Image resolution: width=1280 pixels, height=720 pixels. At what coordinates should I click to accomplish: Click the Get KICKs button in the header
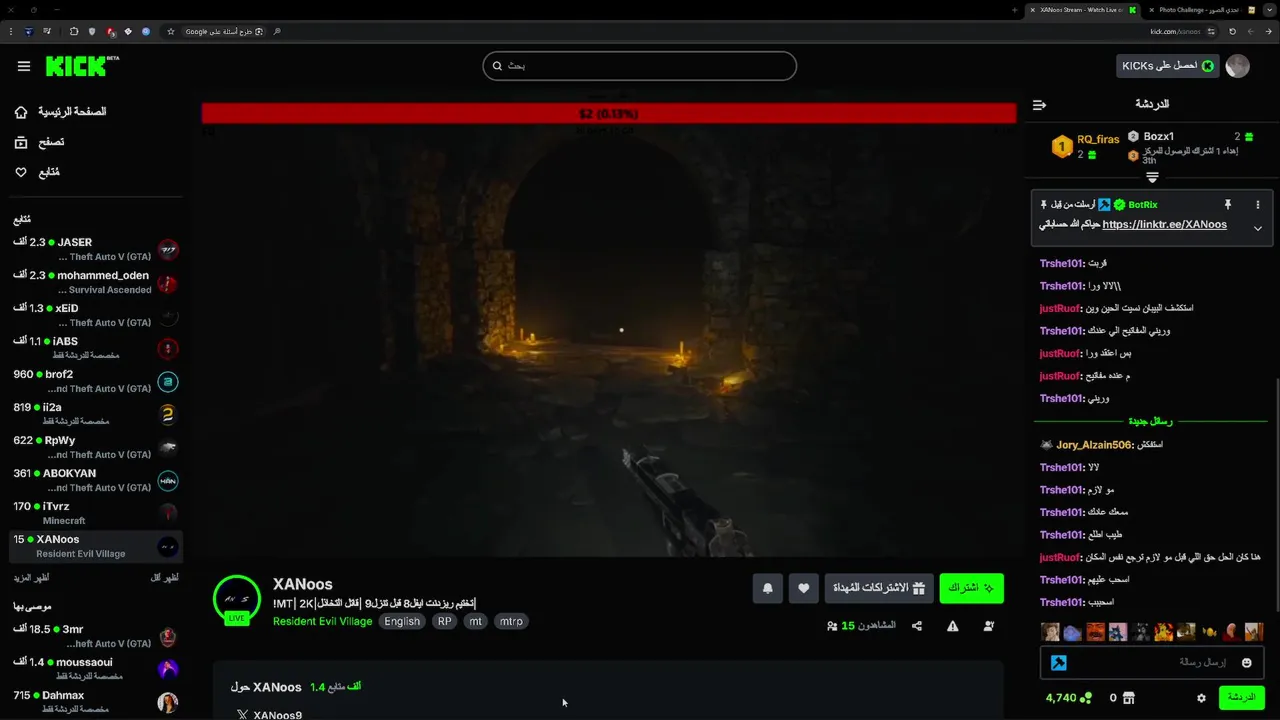tap(1167, 66)
